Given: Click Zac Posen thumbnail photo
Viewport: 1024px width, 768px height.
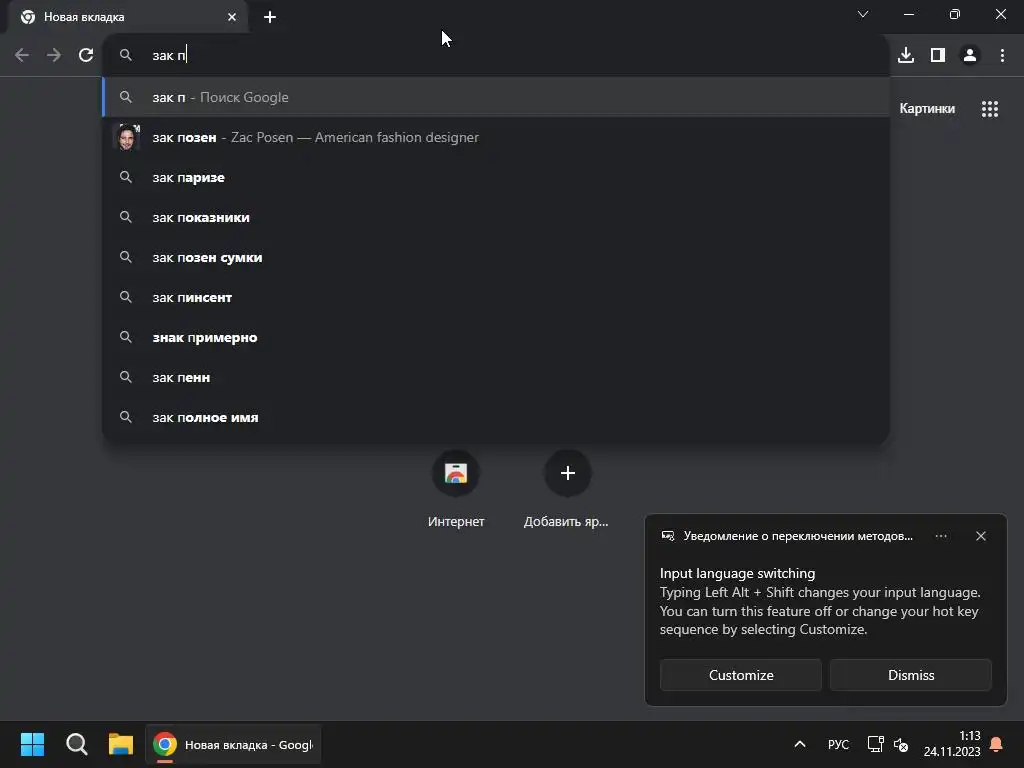Looking at the screenshot, I should (x=127, y=137).
